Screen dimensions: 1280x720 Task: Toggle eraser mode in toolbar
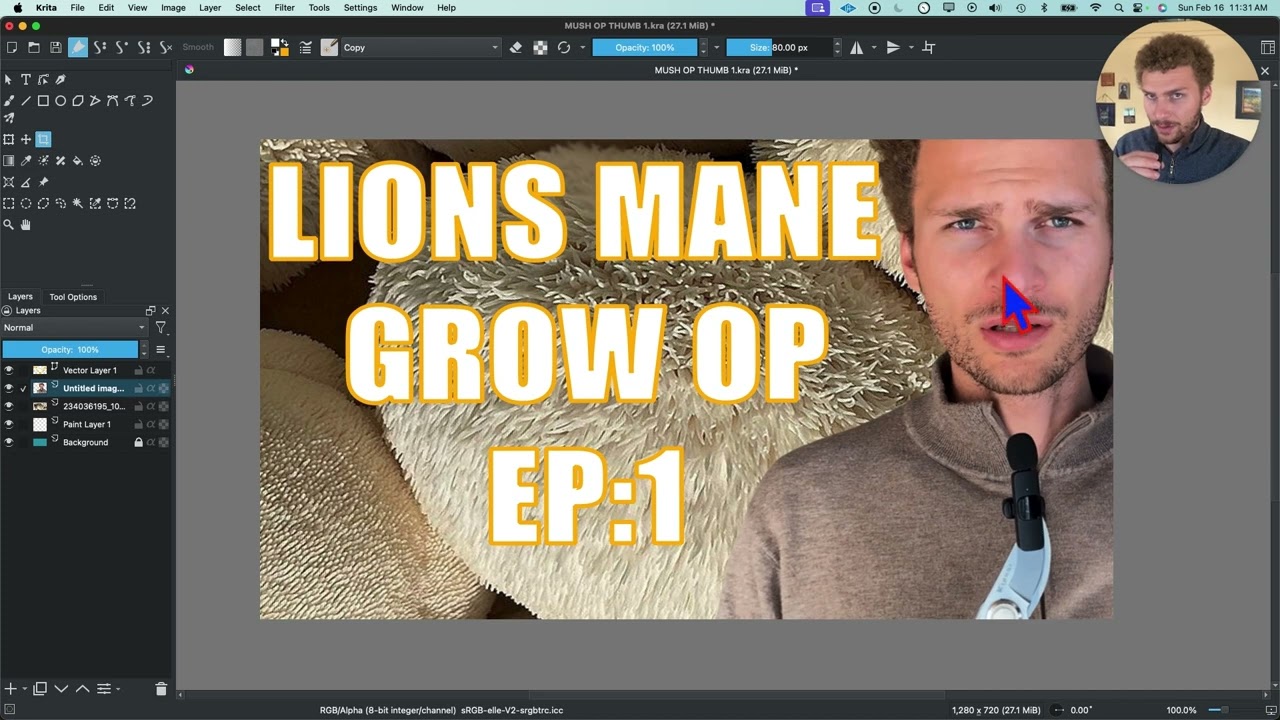[516, 47]
